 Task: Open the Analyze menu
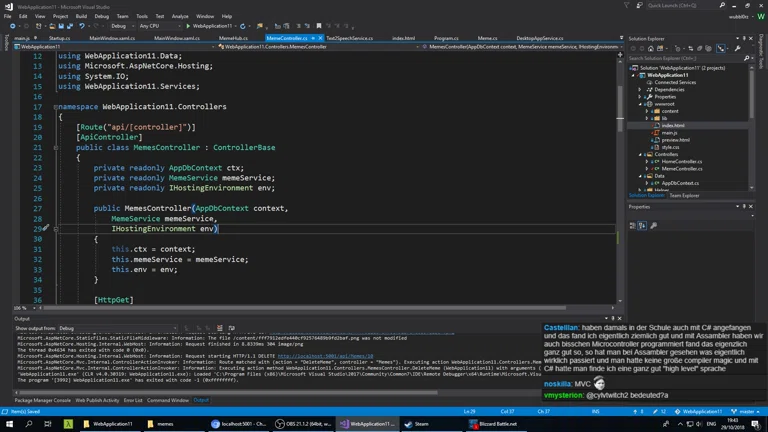[x=180, y=16]
